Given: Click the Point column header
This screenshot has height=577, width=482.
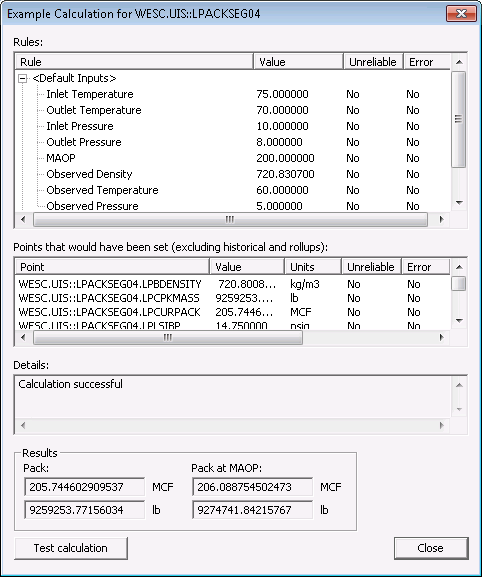Looking at the screenshot, I should coord(112,267).
